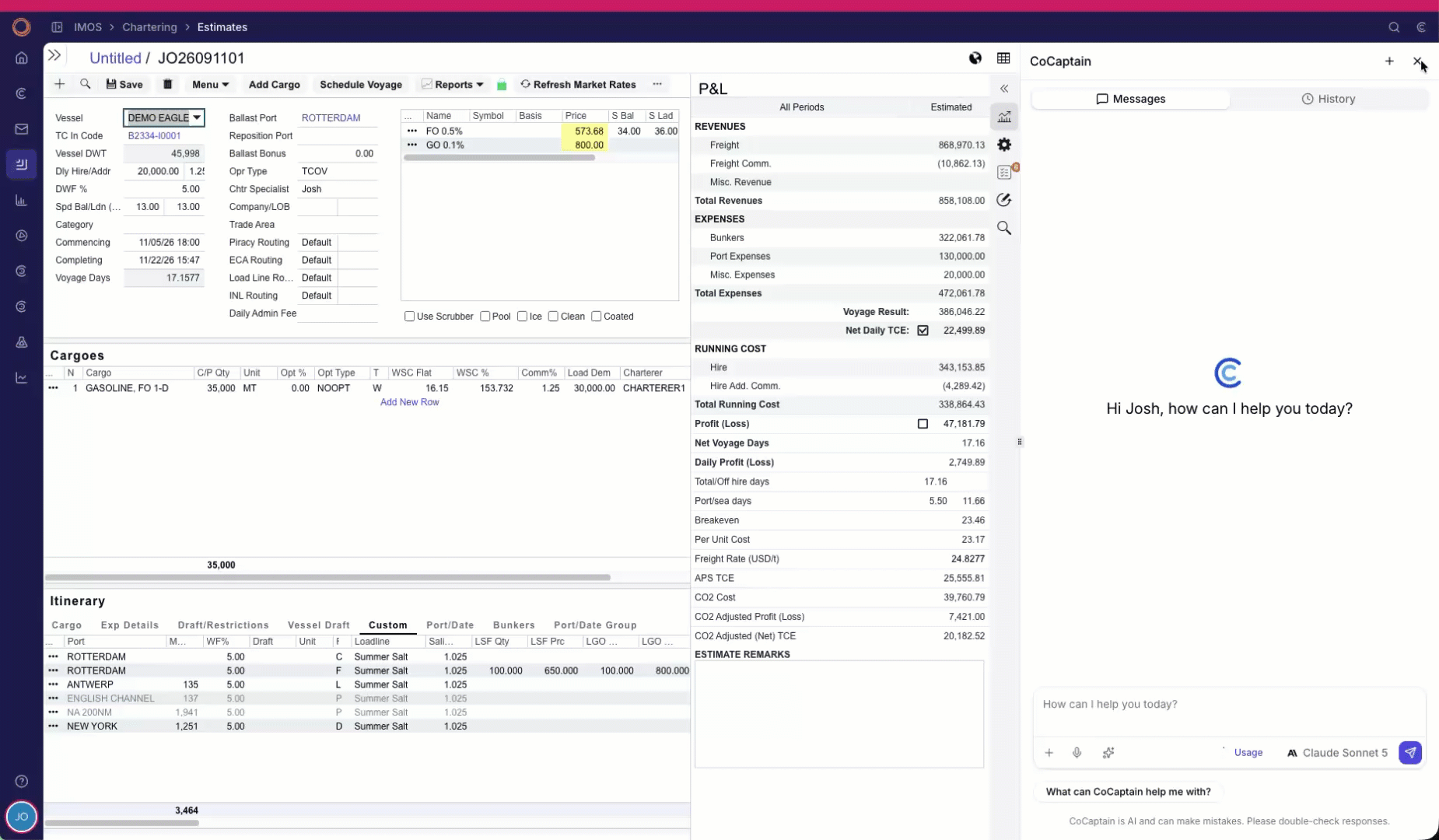The height and width of the screenshot is (840, 1439).
Task: Click the trash delete icon in toolbar
Action: point(167,84)
